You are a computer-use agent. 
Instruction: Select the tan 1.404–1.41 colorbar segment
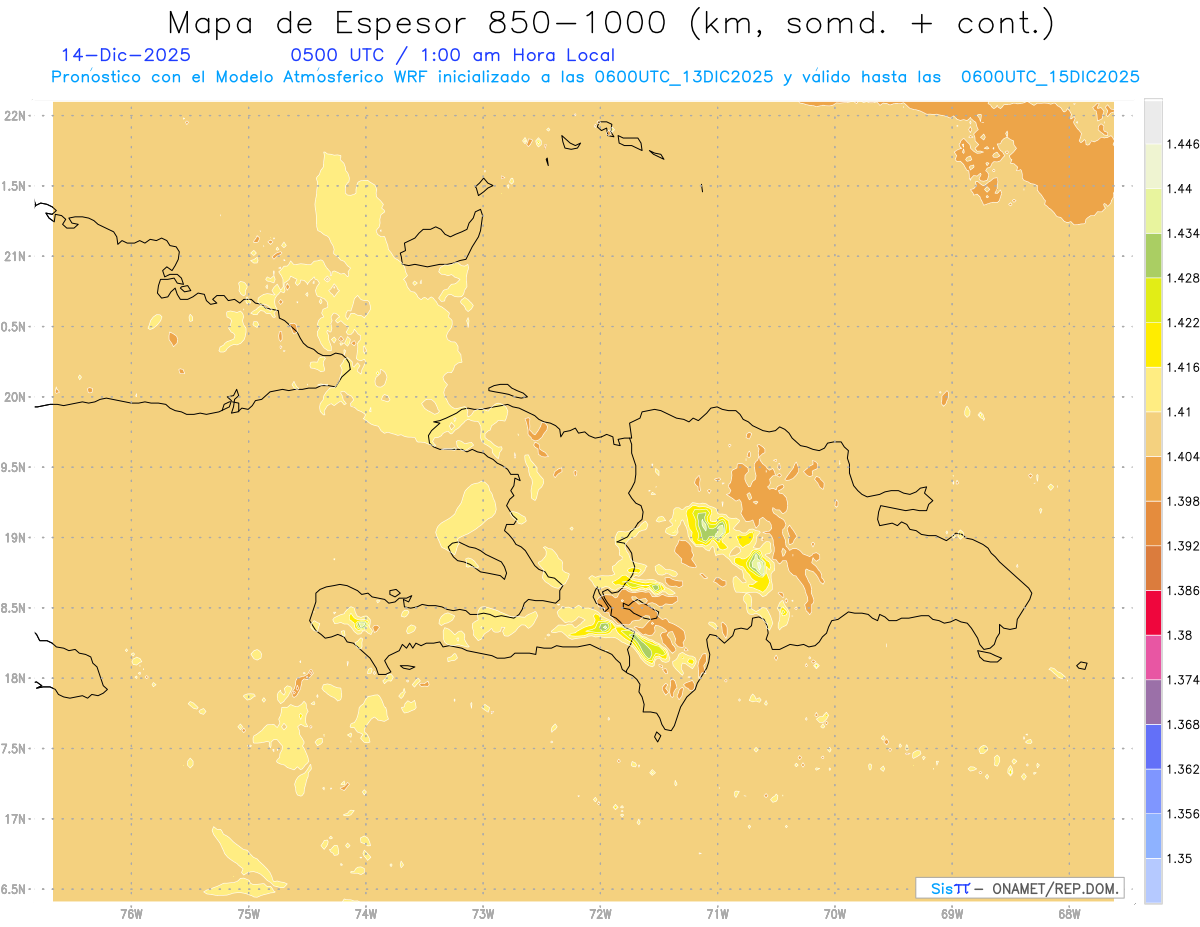coord(1153,434)
